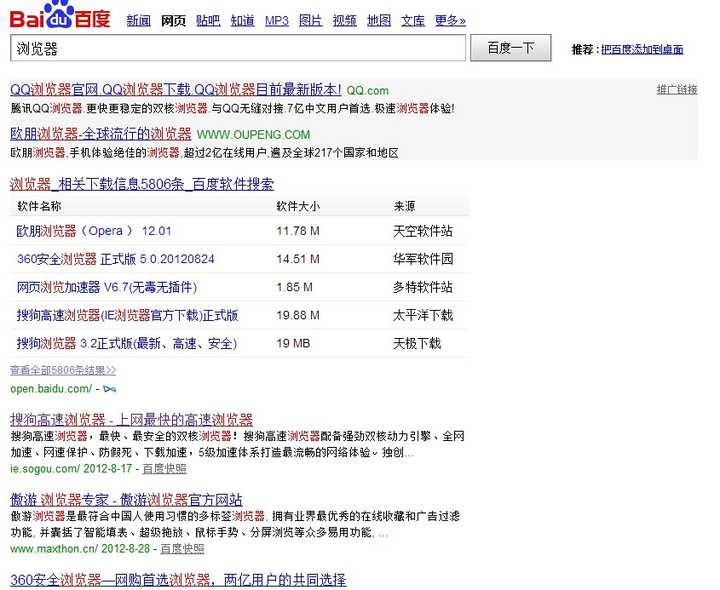Image resolution: width=720 pixels, height=590 pixels.
Task: Click 把百度添加到桌面 link
Action: 642,49
